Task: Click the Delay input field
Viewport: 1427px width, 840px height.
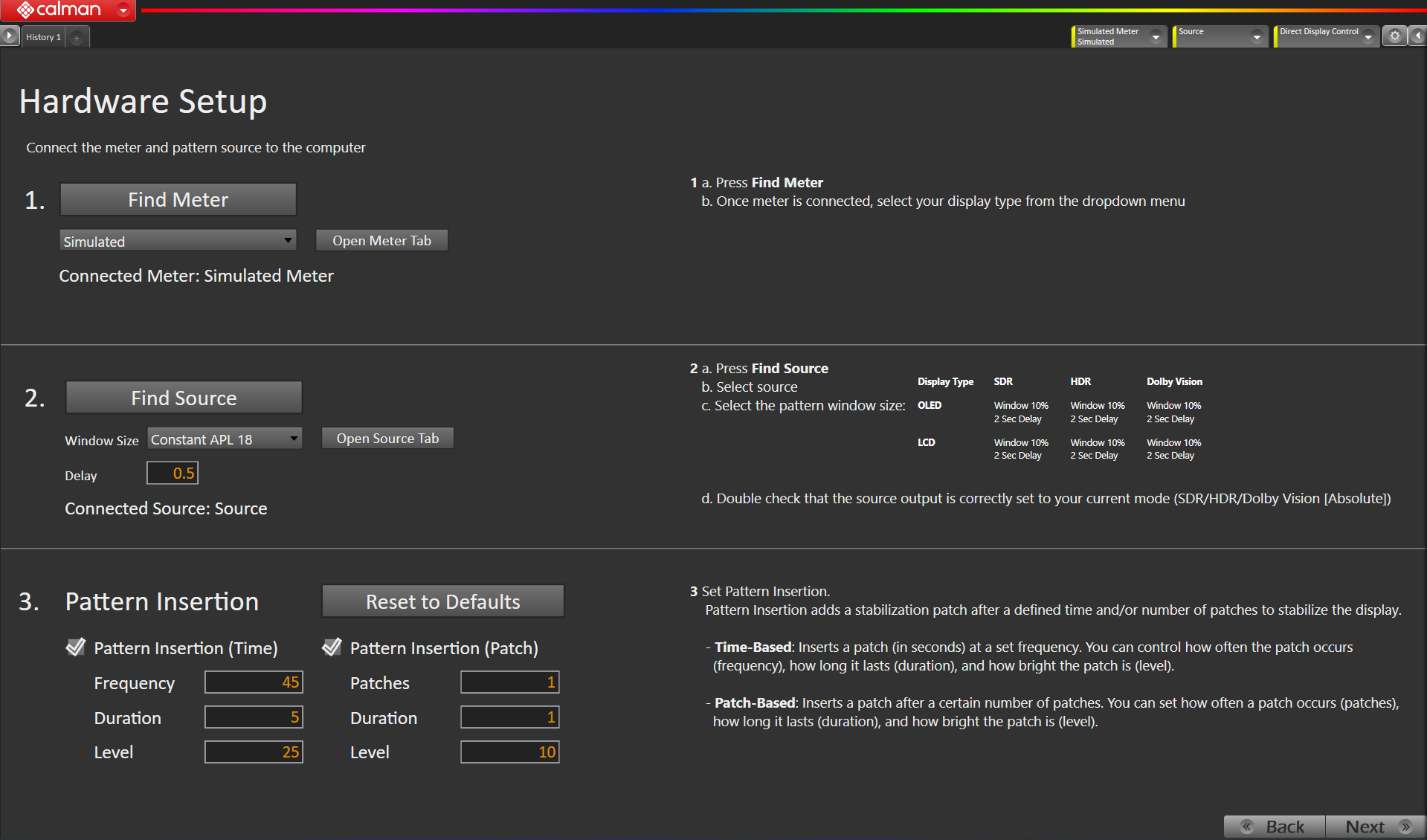Action: click(x=173, y=474)
